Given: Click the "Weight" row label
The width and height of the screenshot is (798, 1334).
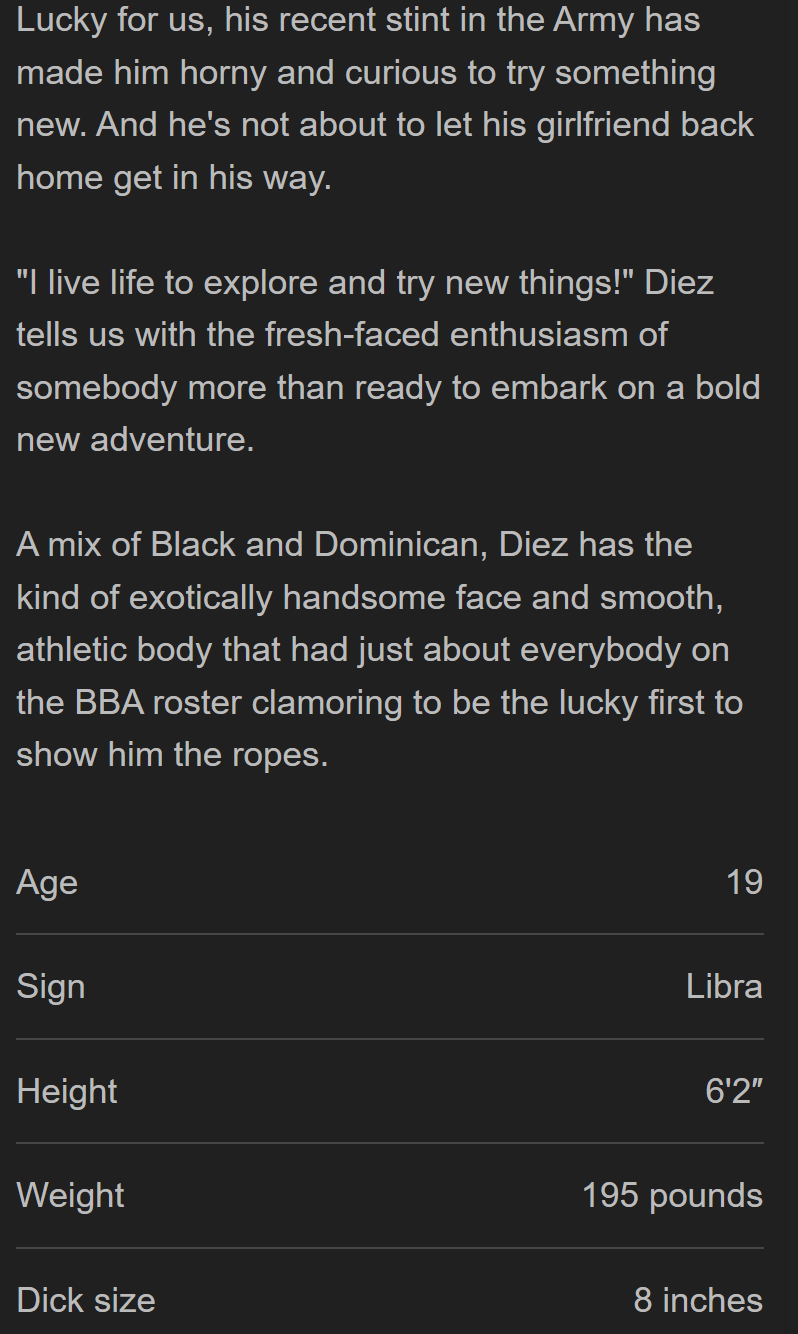Looking at the screenshot, I should 70,1196.
